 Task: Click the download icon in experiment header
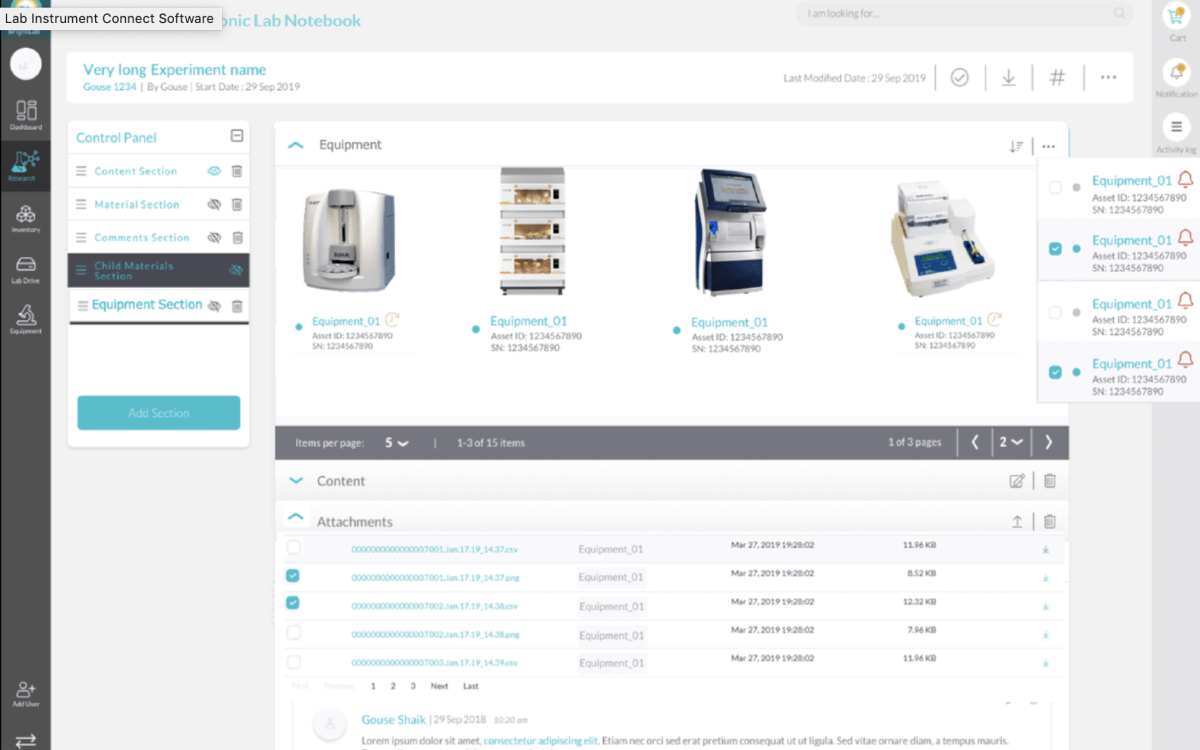1009,78
